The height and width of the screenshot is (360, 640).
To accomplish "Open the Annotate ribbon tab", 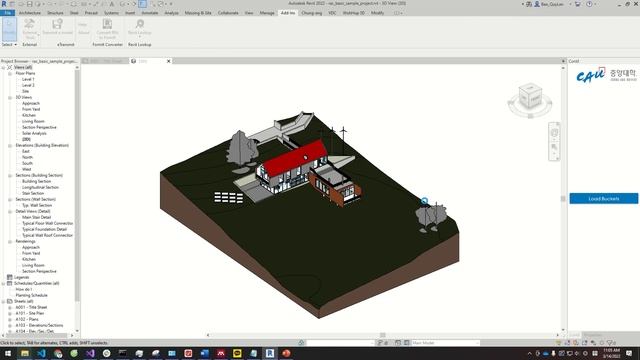I will 150,13.
